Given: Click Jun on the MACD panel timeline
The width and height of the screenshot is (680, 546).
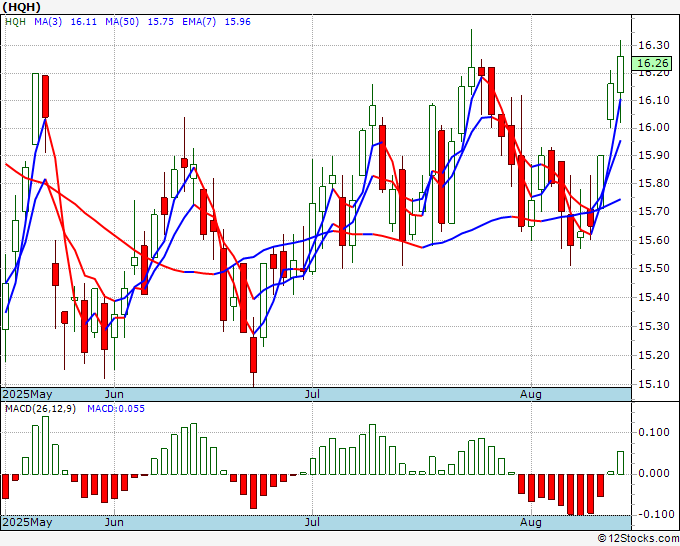Looking at the screenshot, I should (114, 522).
